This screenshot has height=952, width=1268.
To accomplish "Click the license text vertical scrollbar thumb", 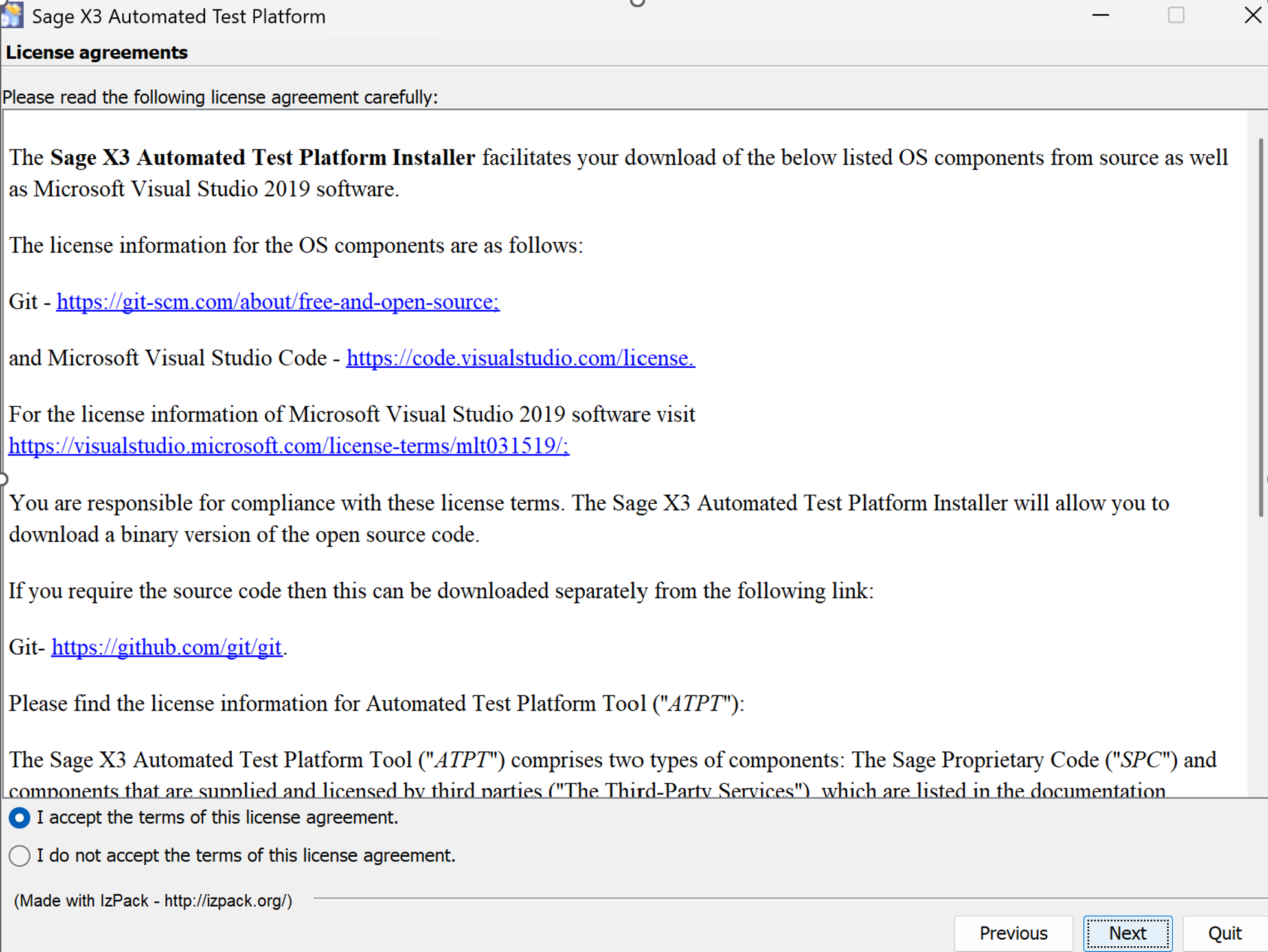I will pyautogui.click(x=1261, y=327).
